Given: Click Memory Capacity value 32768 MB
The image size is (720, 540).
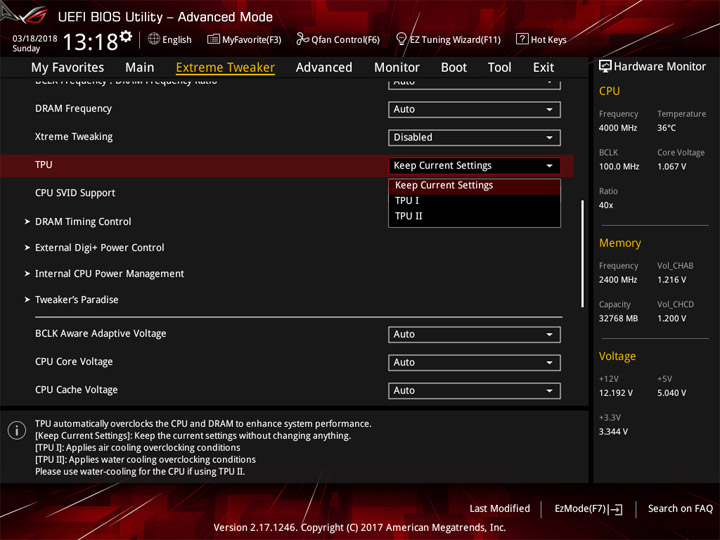Looking at the screenshot, I should tap(618, 319).
